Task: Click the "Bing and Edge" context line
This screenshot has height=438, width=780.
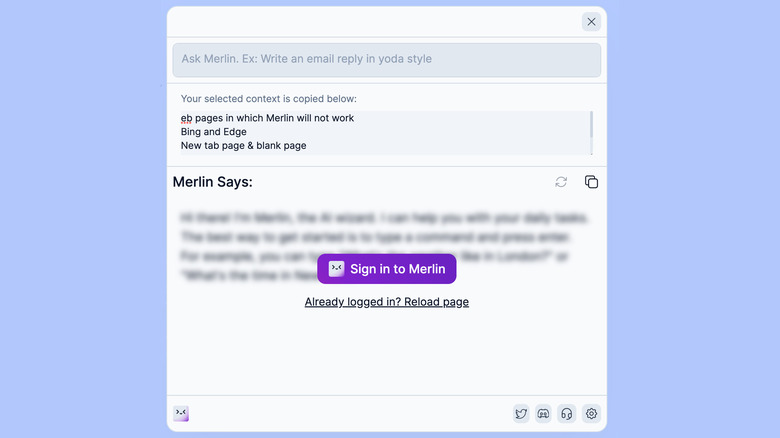Action: [x=214, y=132]
